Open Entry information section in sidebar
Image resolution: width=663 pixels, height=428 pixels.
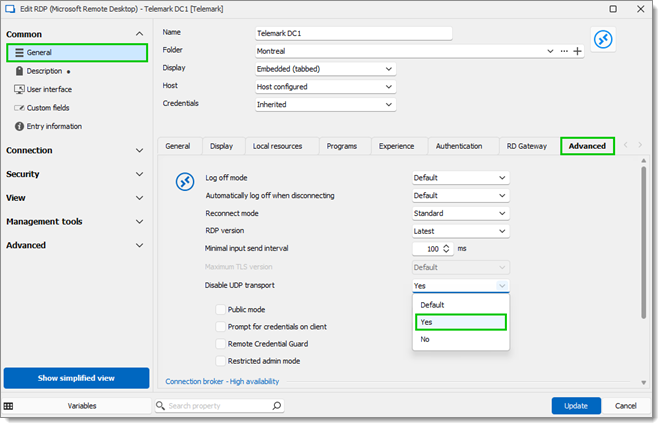tap(48, 126)
